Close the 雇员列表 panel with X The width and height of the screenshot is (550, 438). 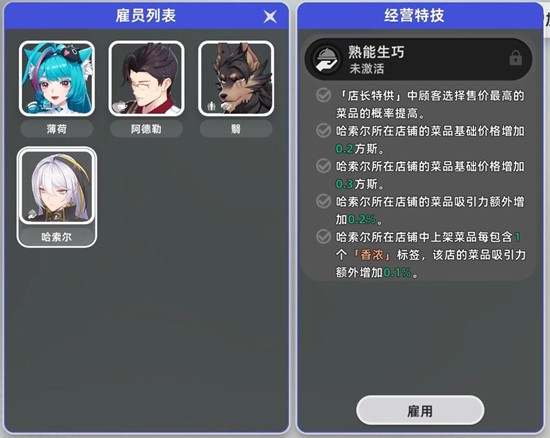[270, 16]
